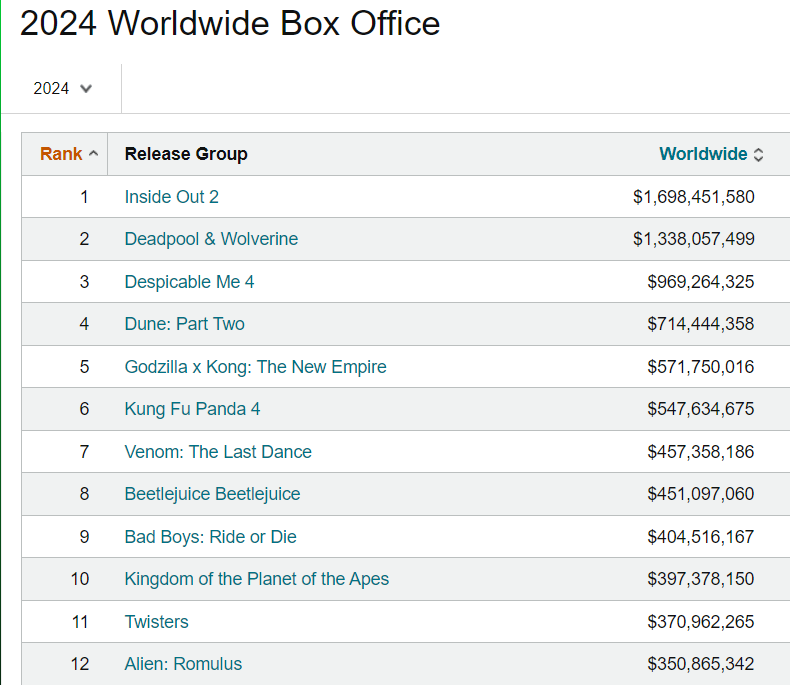Select the $457,358,186 worldwide gross value
This screenshot has height=685, width=790.
pos(701,452)
